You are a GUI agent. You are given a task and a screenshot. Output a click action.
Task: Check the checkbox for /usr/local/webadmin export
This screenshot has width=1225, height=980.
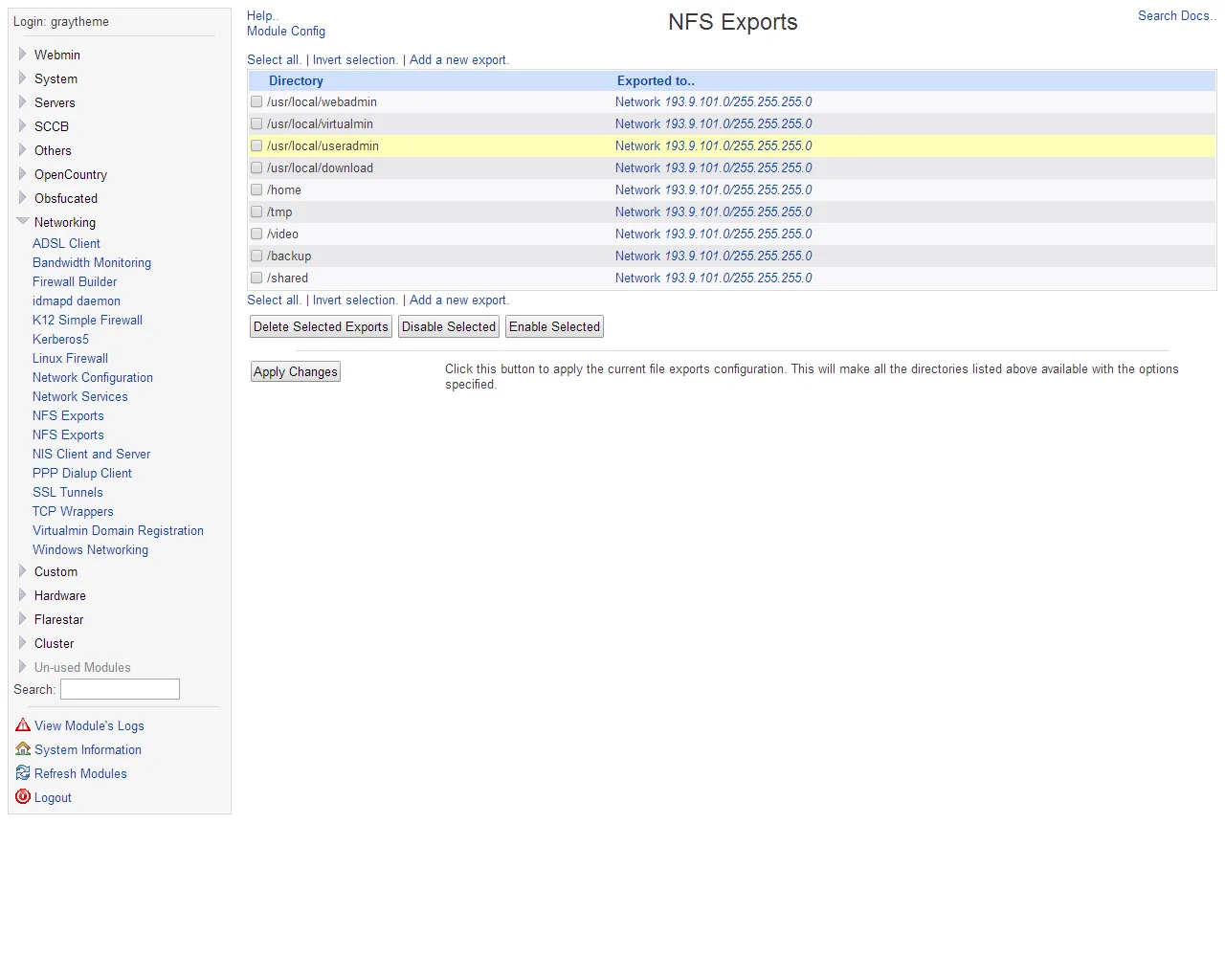click(x=256, y=101)
